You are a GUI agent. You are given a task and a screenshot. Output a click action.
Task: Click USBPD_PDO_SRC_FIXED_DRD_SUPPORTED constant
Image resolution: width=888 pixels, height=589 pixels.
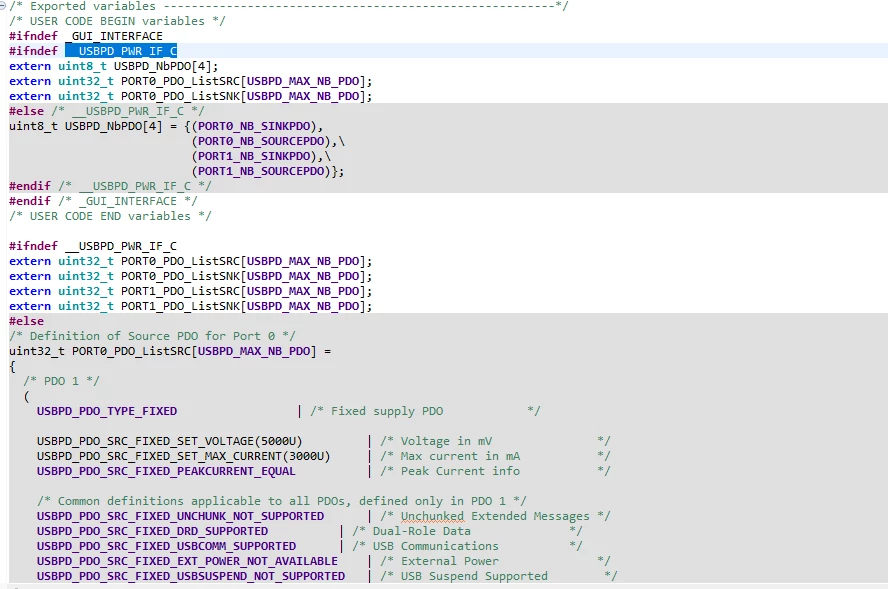coord(152,531)
